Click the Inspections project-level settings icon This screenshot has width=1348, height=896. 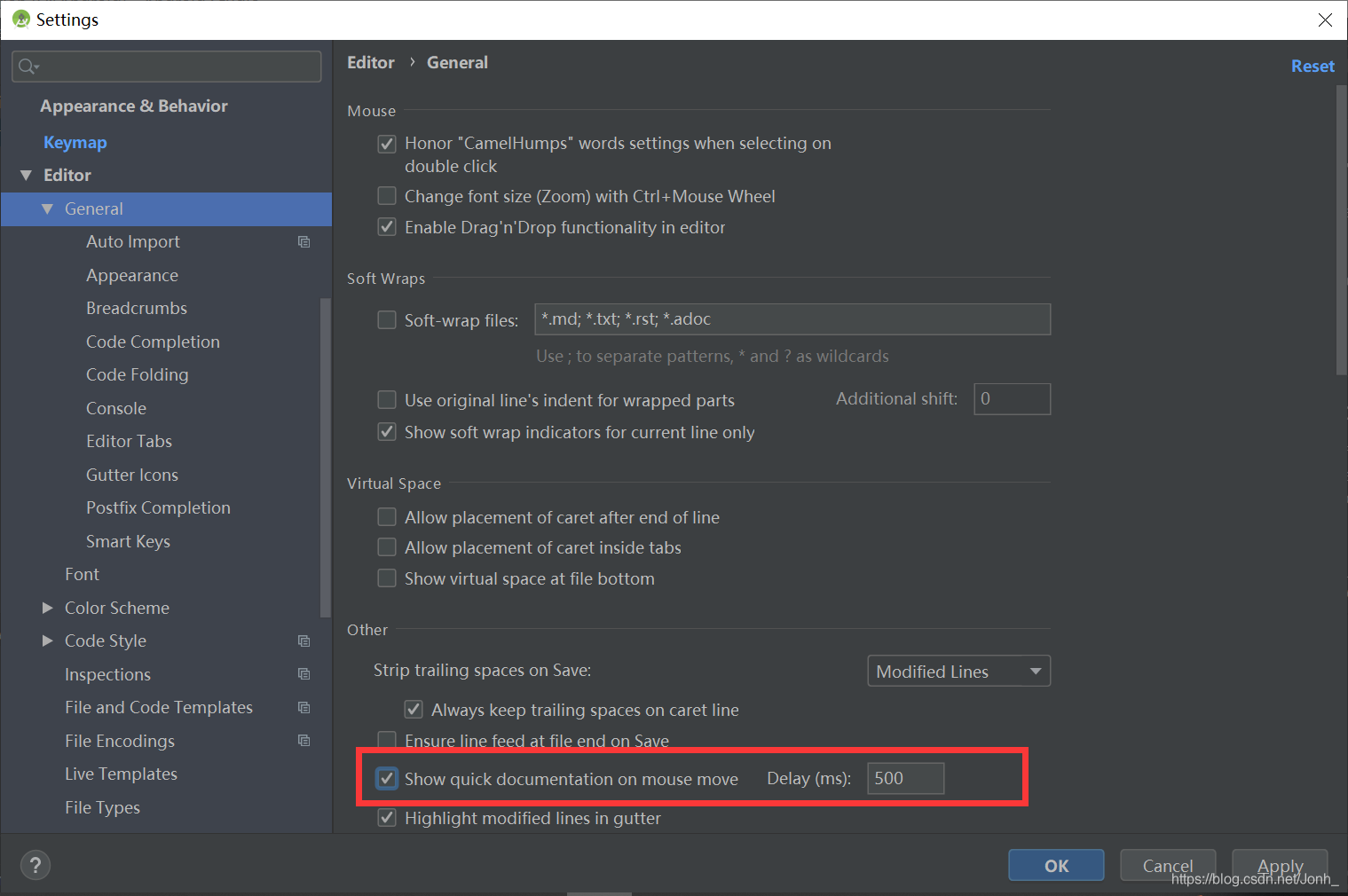(303, 674)
